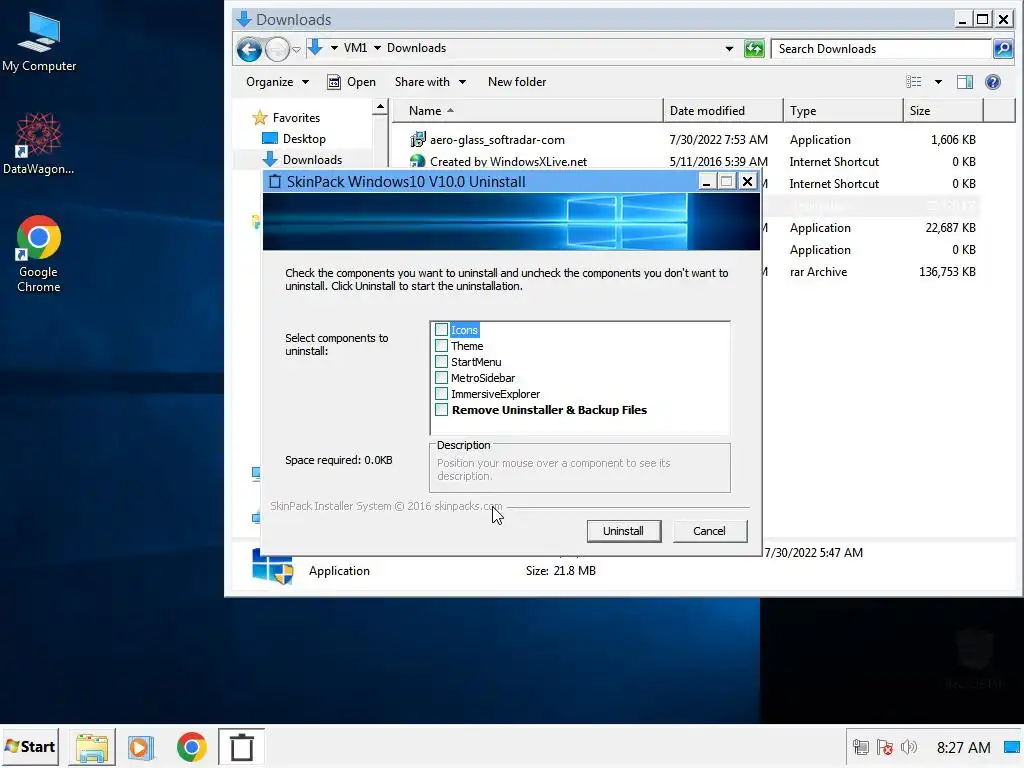Check the Theme component checkbox
The height and width of the screenshot is (768, 1024).
click(x=441, y=346)
